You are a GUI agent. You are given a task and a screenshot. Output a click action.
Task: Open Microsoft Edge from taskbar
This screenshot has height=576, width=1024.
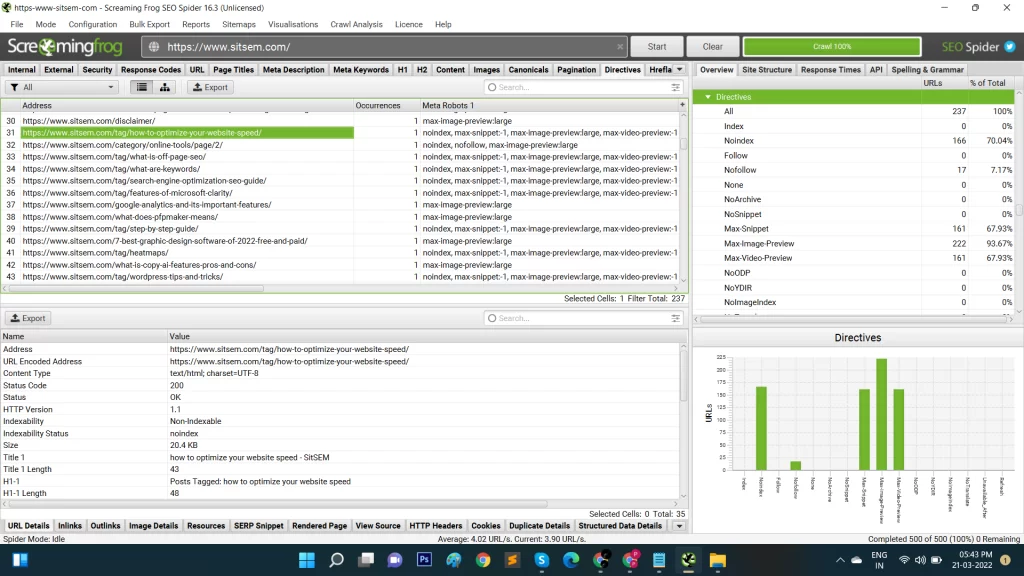(x=571, y=560)
